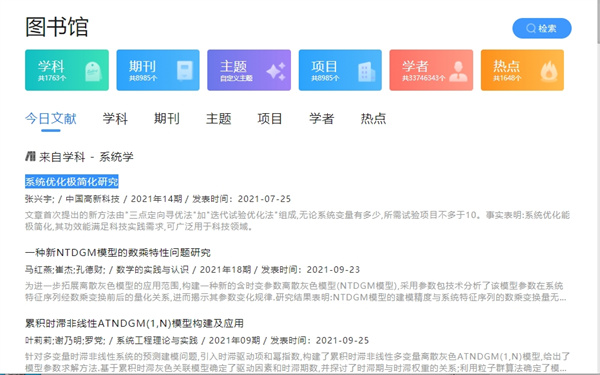Select the 热点 tab
This screenshot has width=600, height=375.
[x=373, y=118]
